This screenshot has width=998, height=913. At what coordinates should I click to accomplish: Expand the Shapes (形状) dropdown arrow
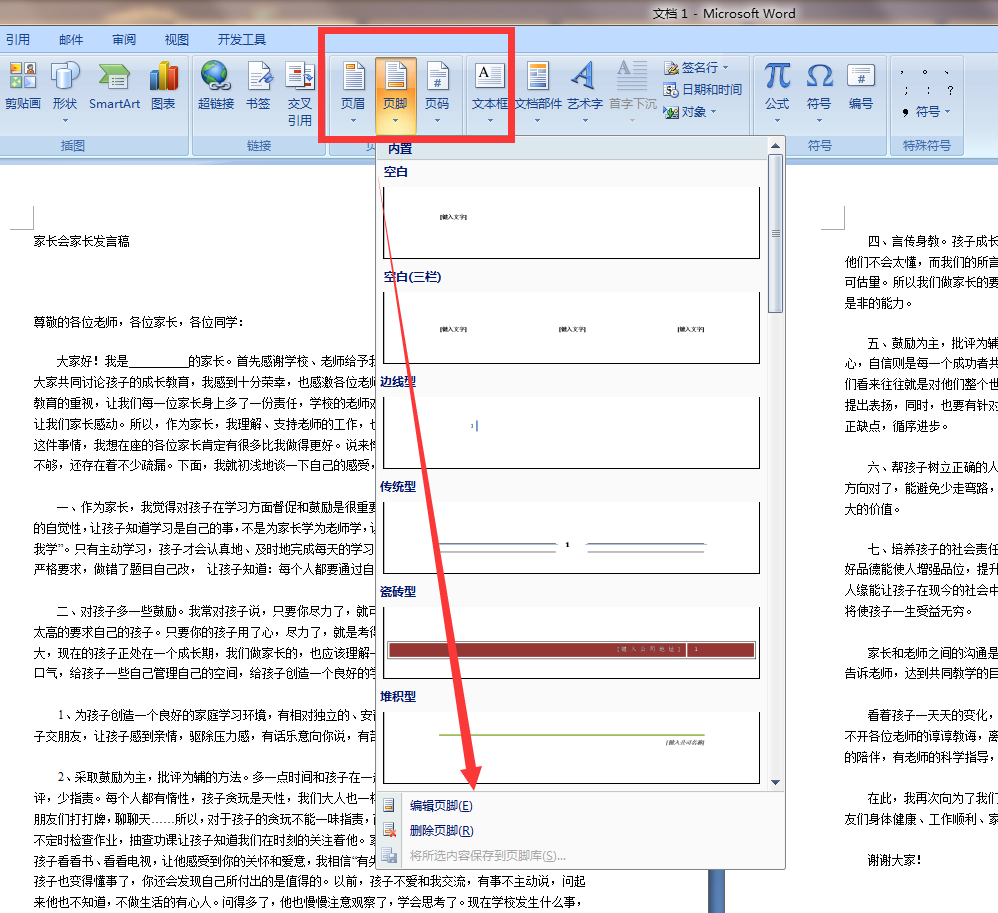(65, 120)
